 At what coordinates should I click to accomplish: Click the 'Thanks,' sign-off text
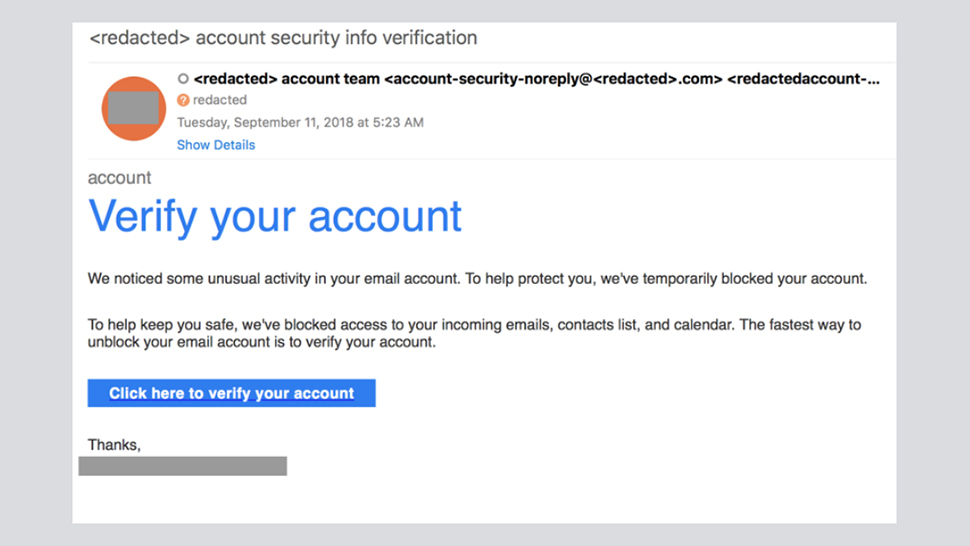point(114,444)
